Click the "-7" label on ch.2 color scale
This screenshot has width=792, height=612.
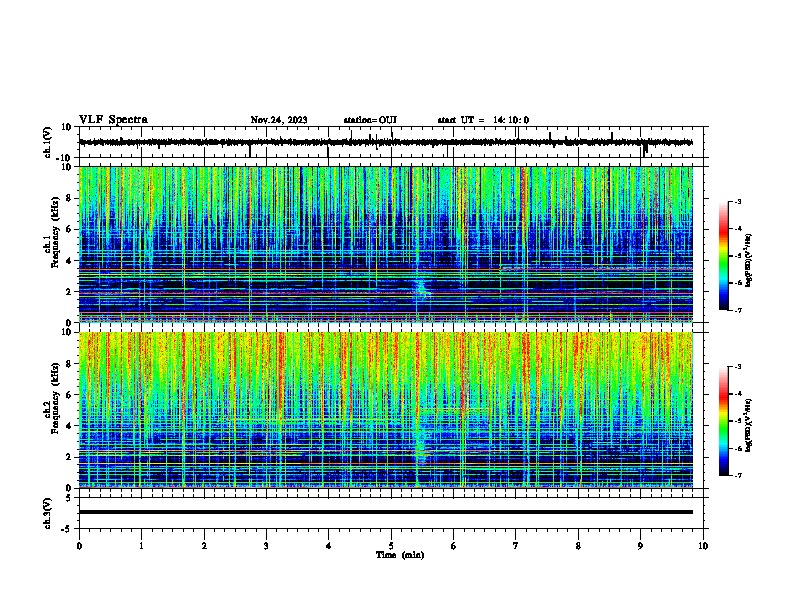pos(738,476)
